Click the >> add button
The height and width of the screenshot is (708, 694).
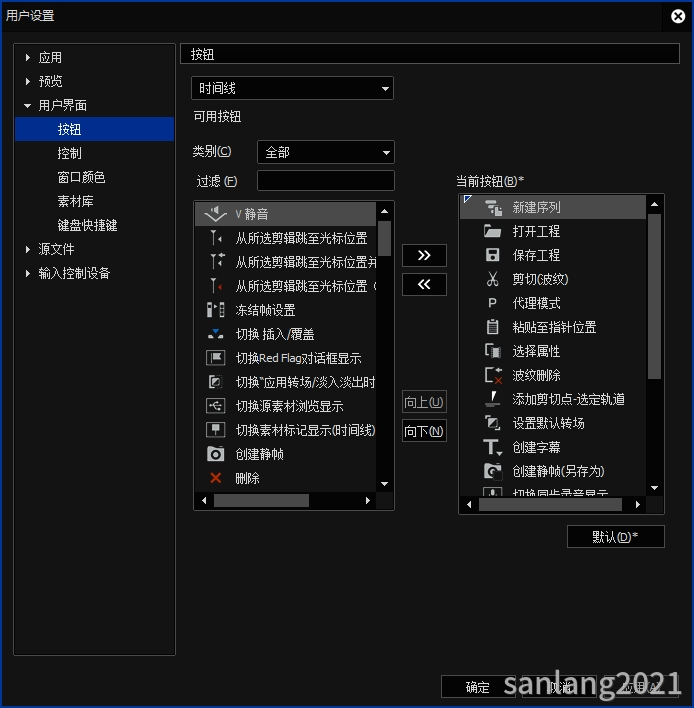tap(424, 256)
